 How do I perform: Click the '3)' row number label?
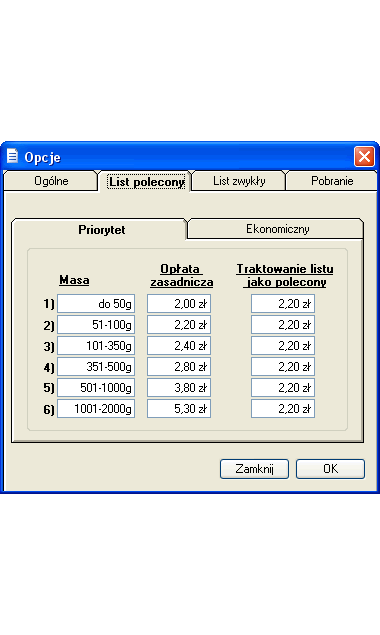49,346
